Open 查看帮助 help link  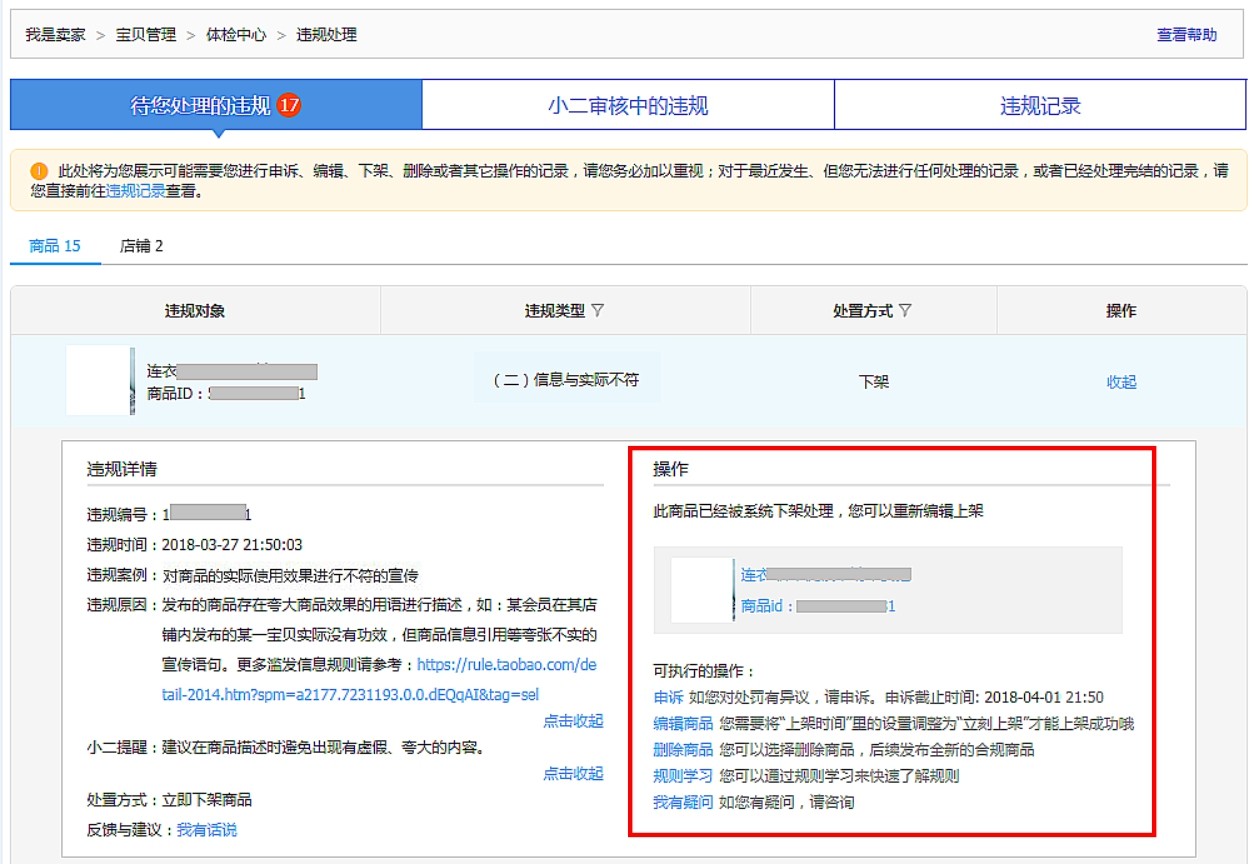click(1186, 35)
